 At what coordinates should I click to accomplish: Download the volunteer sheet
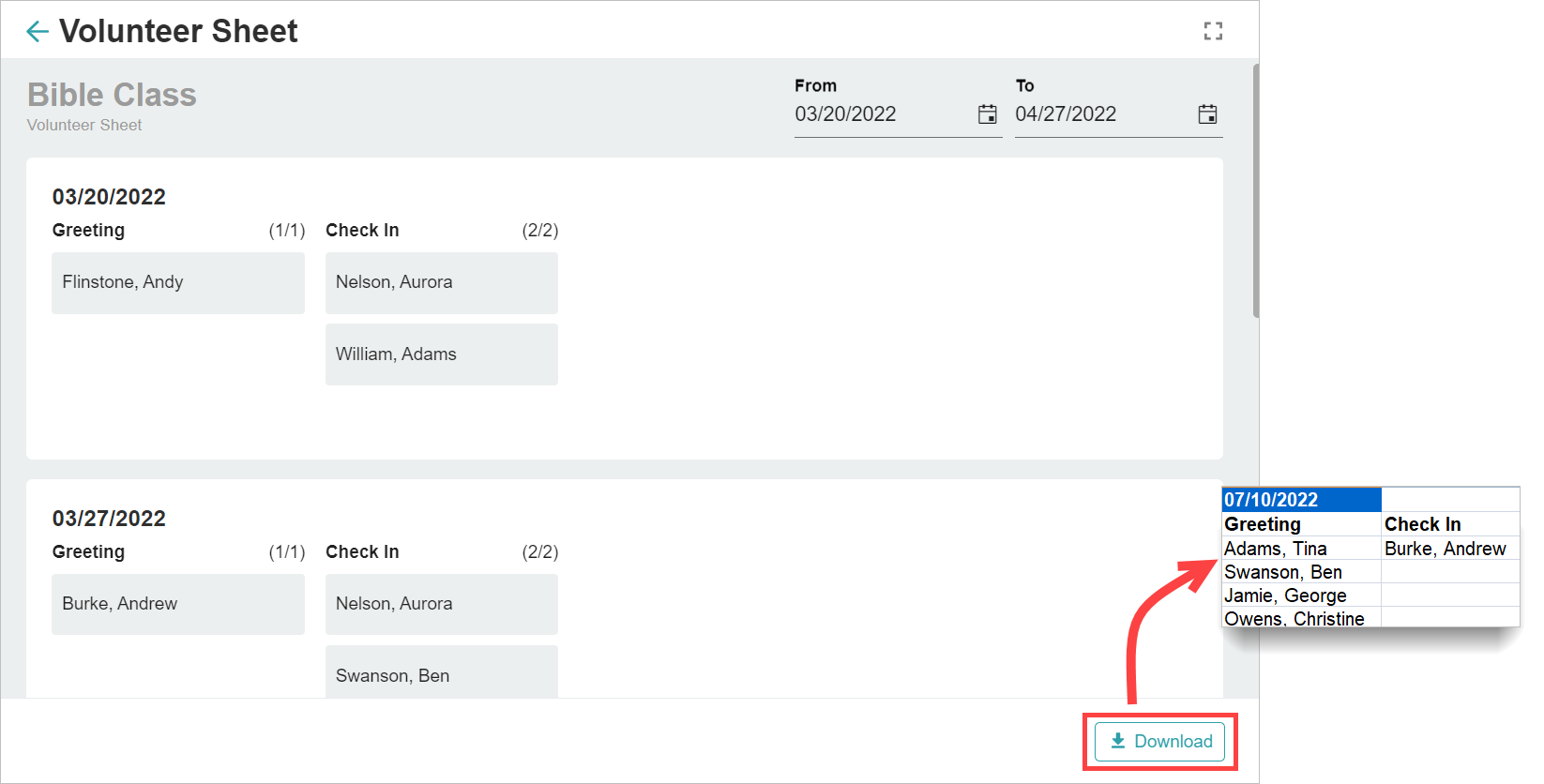tap(1160, 741)
